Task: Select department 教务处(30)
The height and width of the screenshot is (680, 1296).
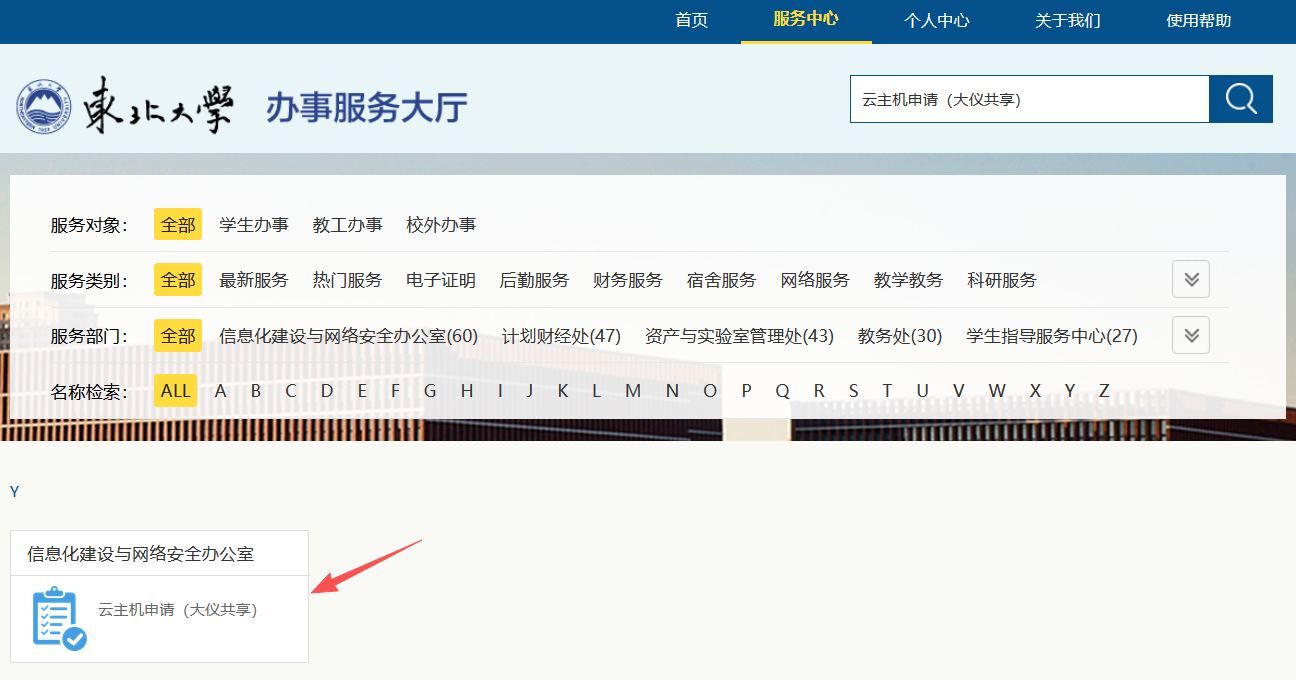Action: point(899,336)
